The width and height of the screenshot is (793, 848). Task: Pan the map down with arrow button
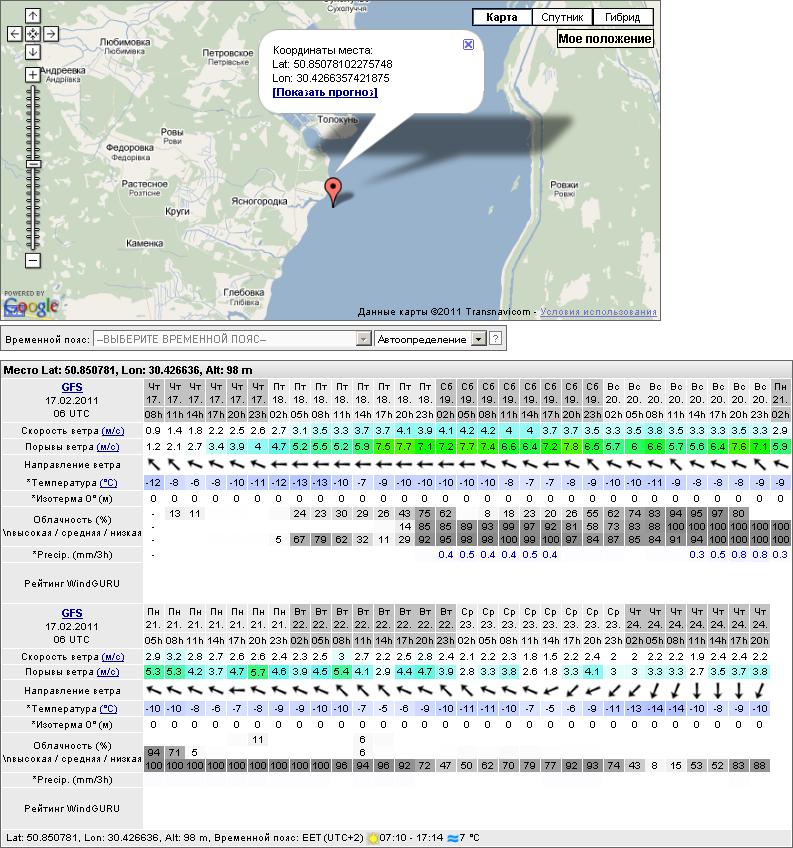click(32, 52)
